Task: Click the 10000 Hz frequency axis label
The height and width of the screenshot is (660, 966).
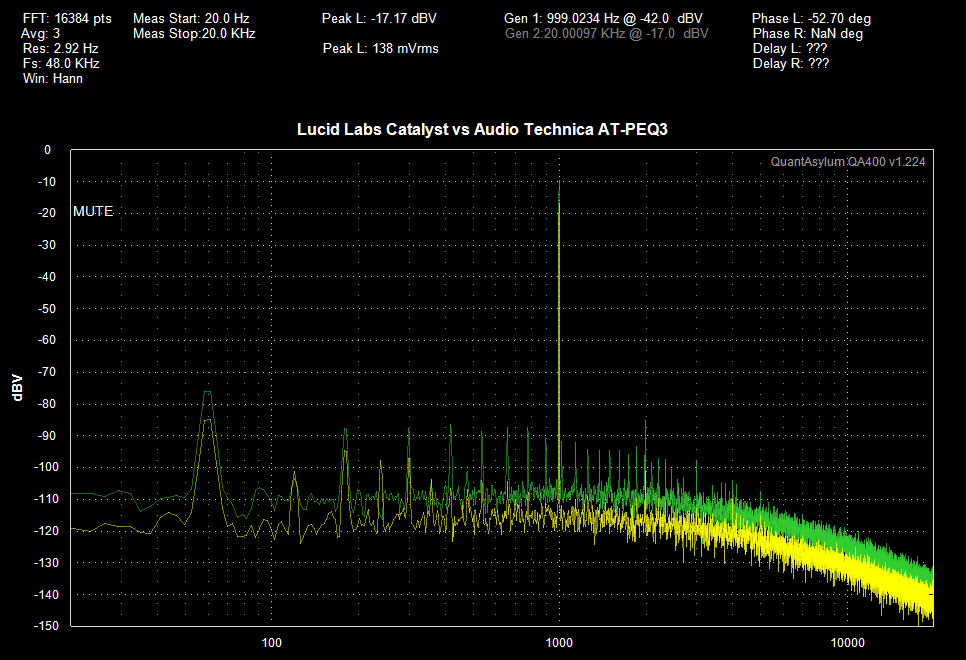Action: pyautogui.click(x=847, y=643)
